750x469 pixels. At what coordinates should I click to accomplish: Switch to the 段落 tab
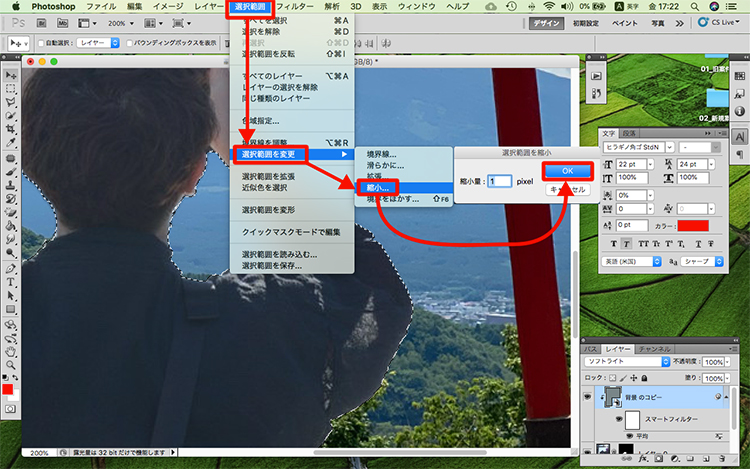tap(629, 133)
